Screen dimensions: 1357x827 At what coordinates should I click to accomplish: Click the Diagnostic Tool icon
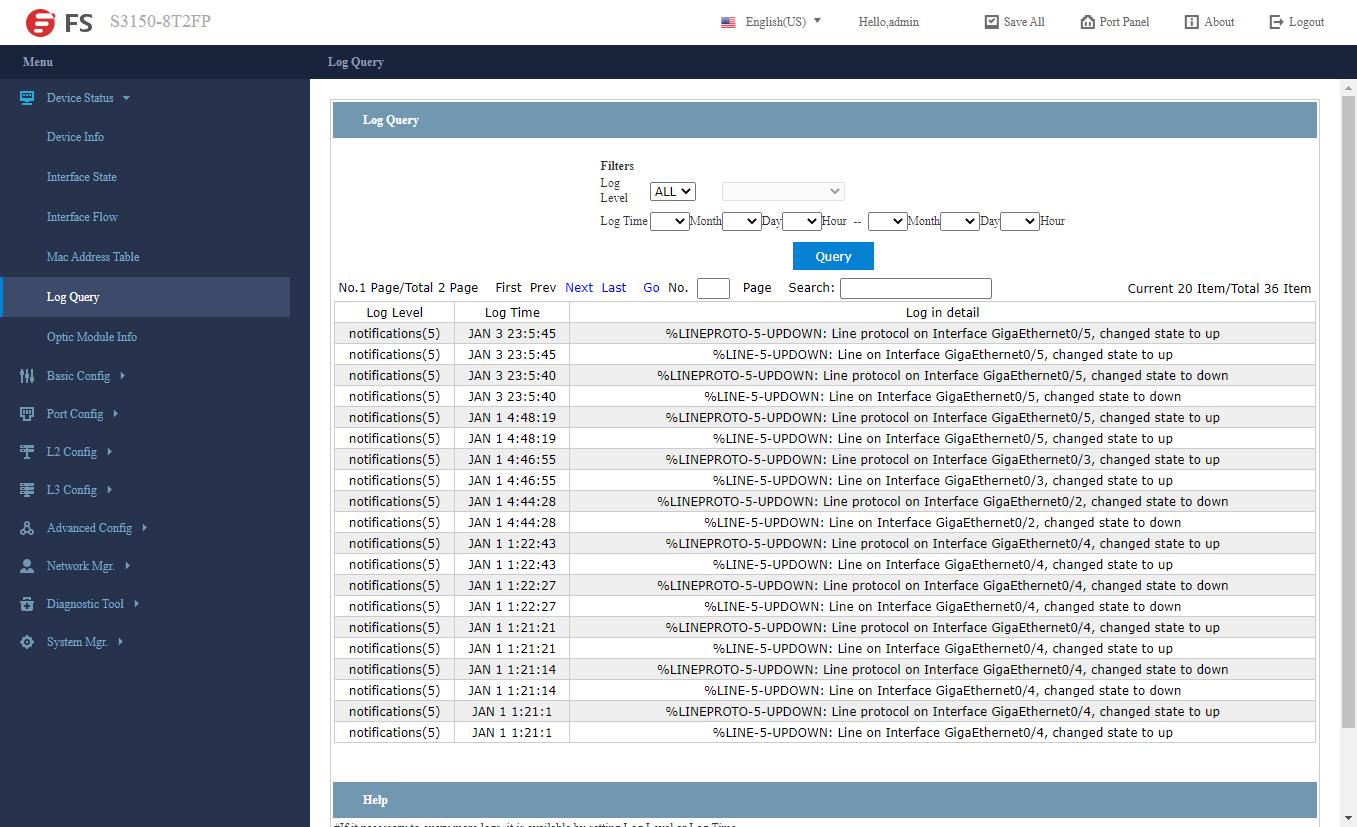(27, 604)
